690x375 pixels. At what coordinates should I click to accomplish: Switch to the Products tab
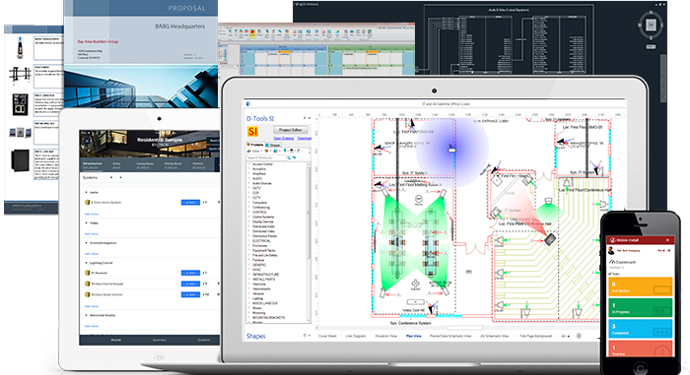tap(255, 145)
